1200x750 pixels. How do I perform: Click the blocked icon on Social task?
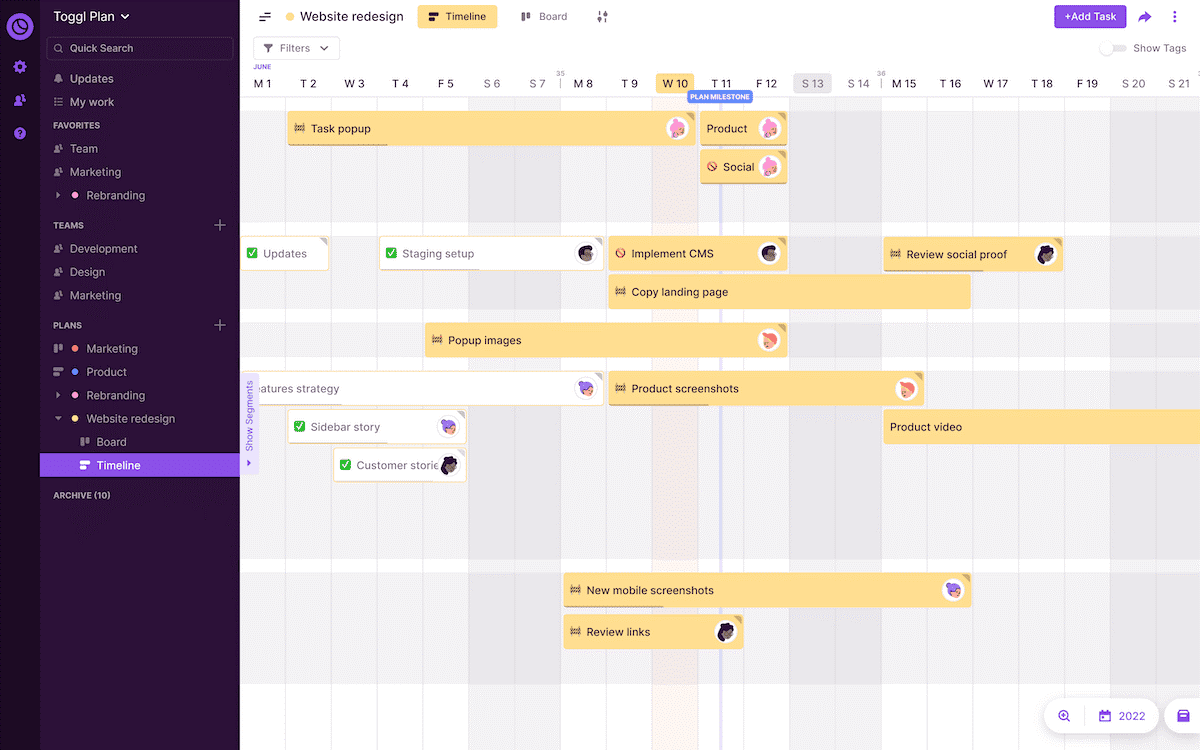click(x=712, y=167)
